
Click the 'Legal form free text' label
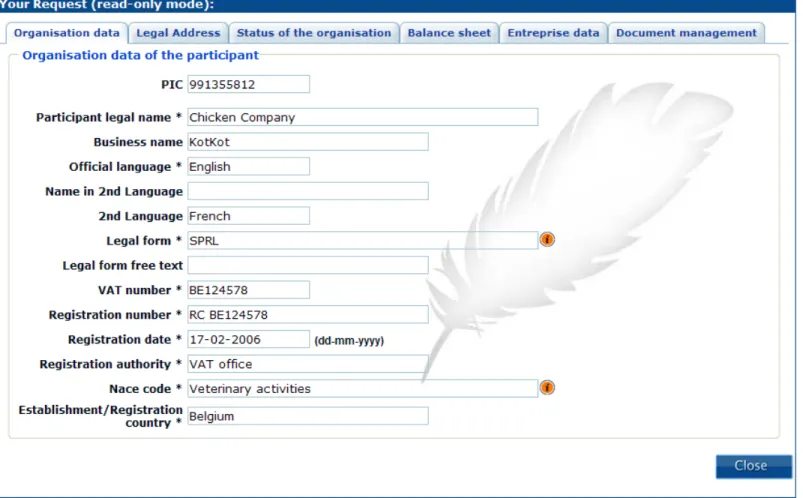122,265
